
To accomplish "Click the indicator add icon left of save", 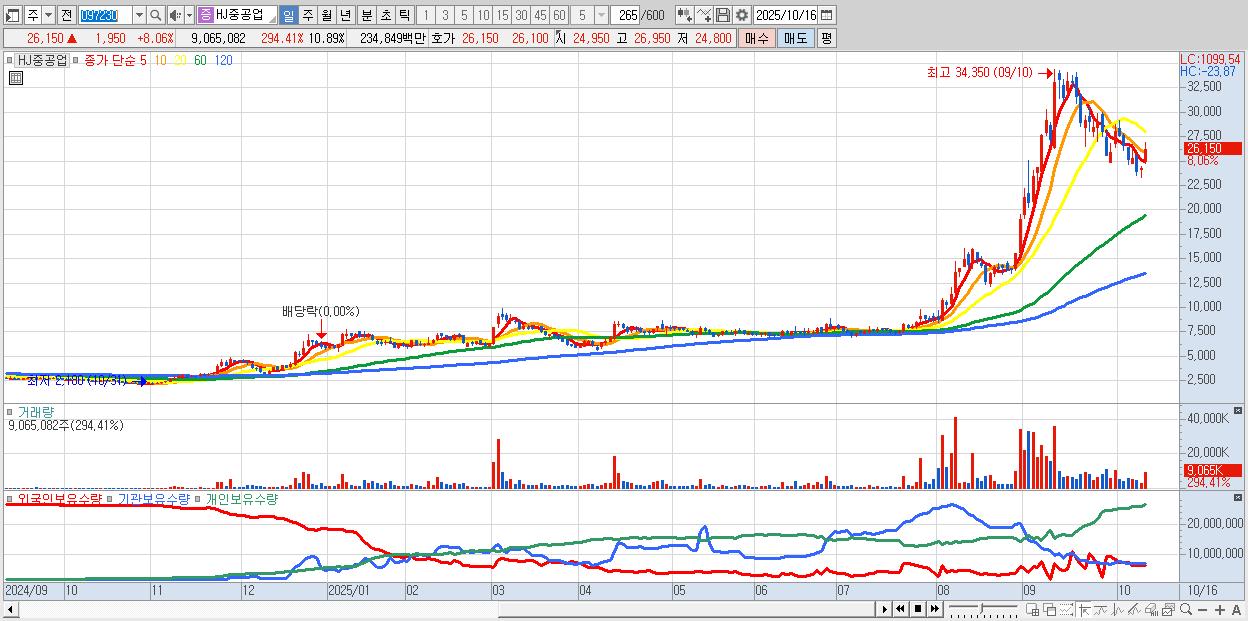I will click(685, 15).
